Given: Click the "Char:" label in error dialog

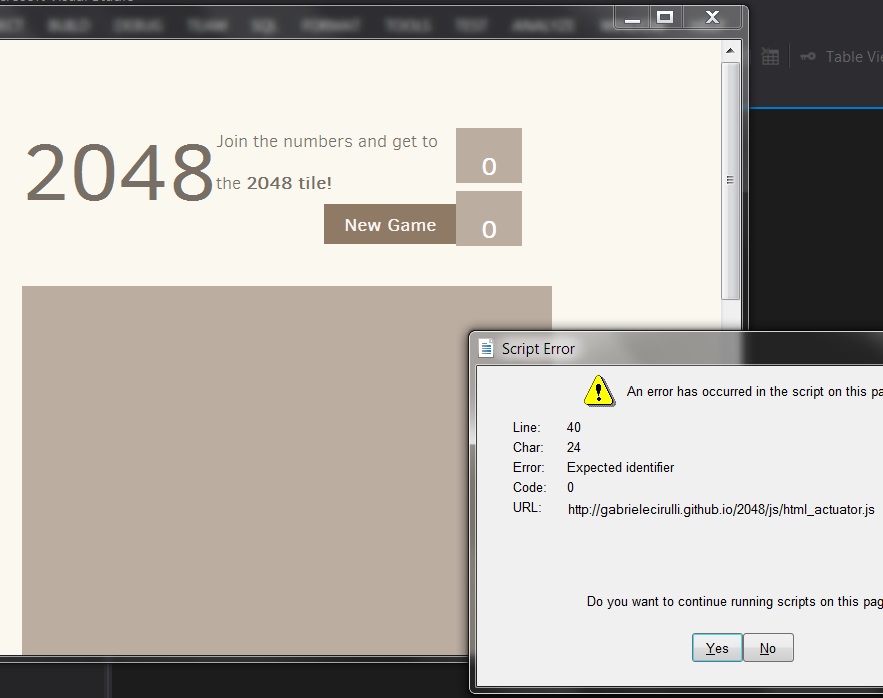Looking at the screenshot, I should [x=528, y=447].
